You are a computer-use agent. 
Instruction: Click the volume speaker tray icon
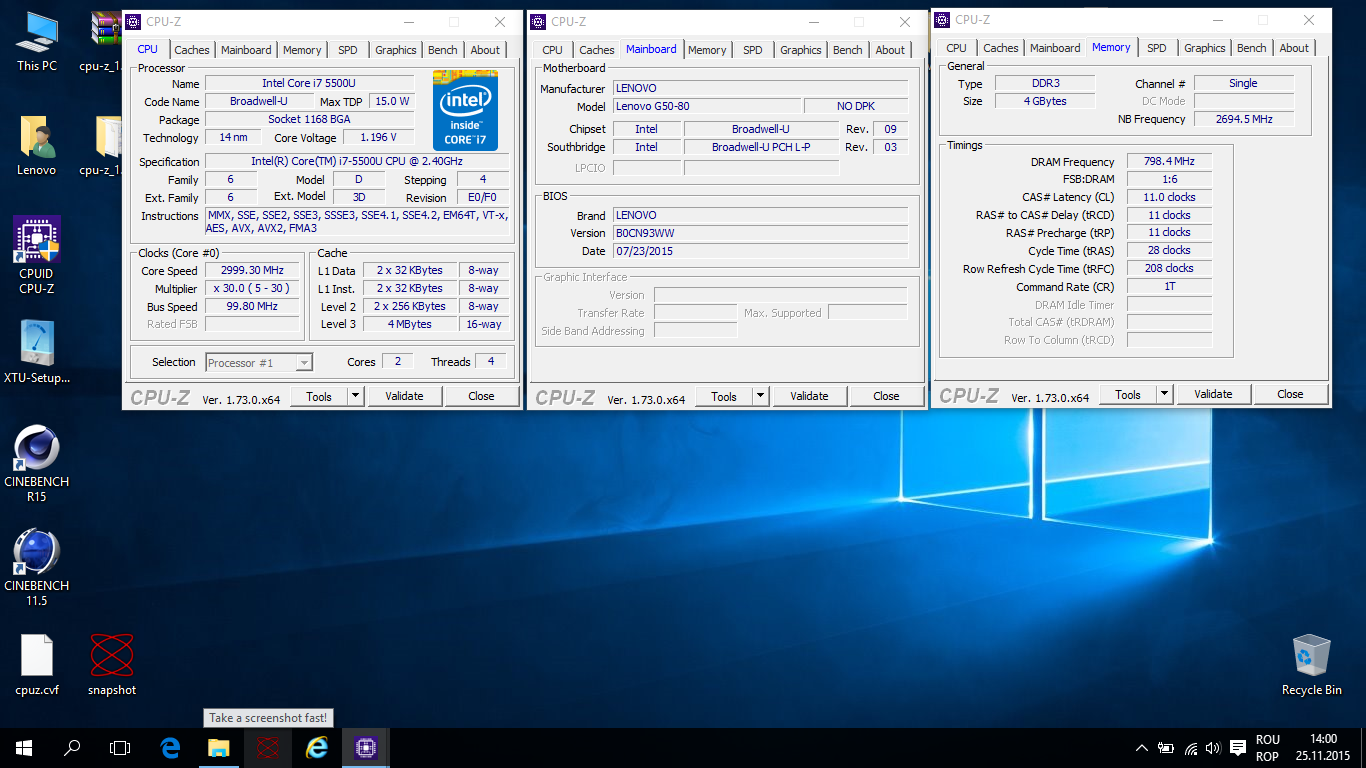(x=1213, y=748)
